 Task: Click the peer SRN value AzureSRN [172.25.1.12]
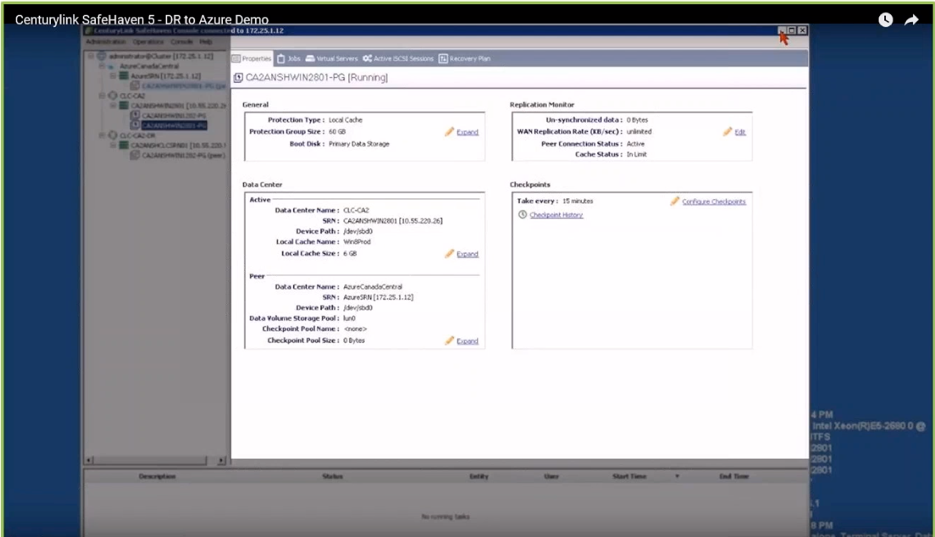378,297
